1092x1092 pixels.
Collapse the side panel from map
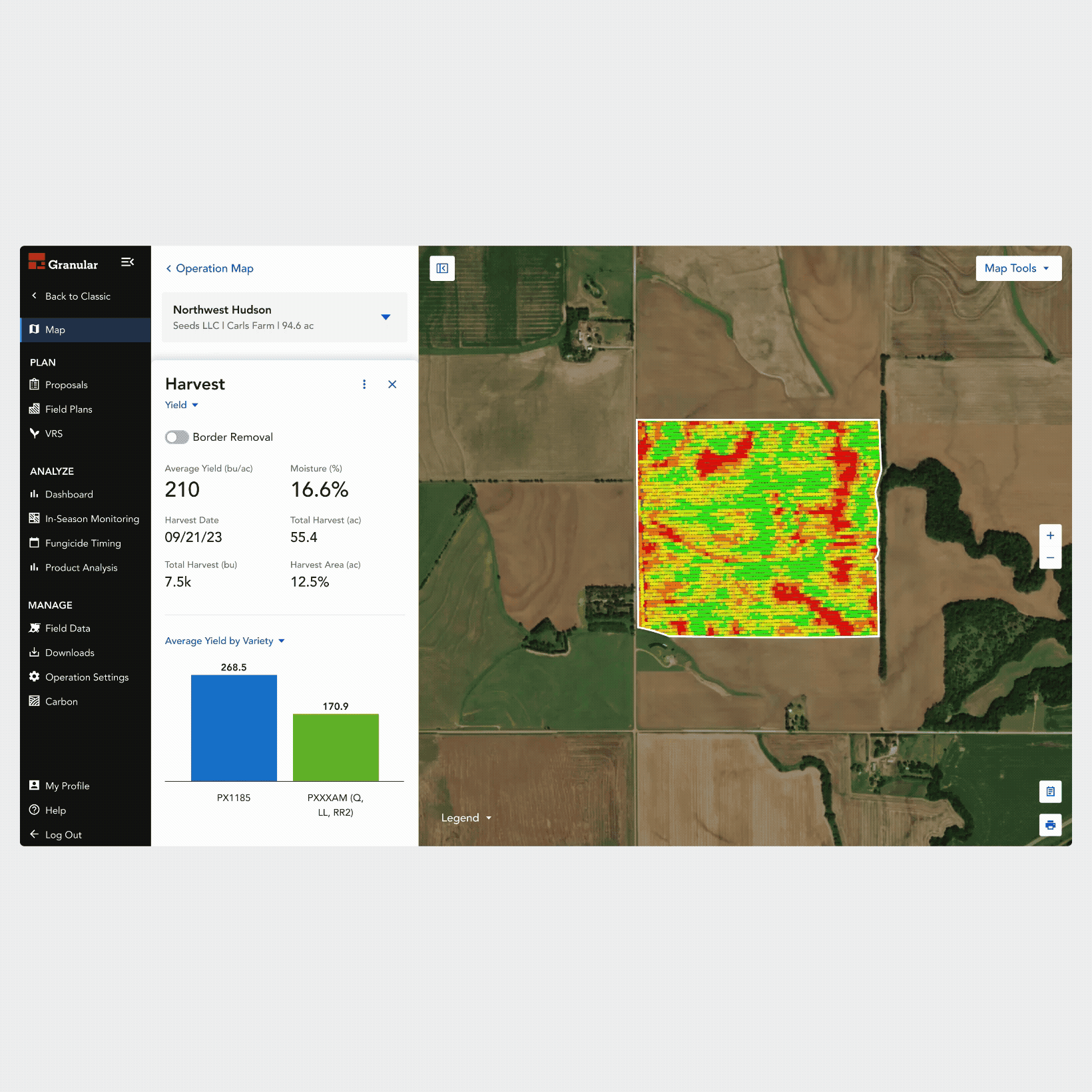click(x=442, y=268)
